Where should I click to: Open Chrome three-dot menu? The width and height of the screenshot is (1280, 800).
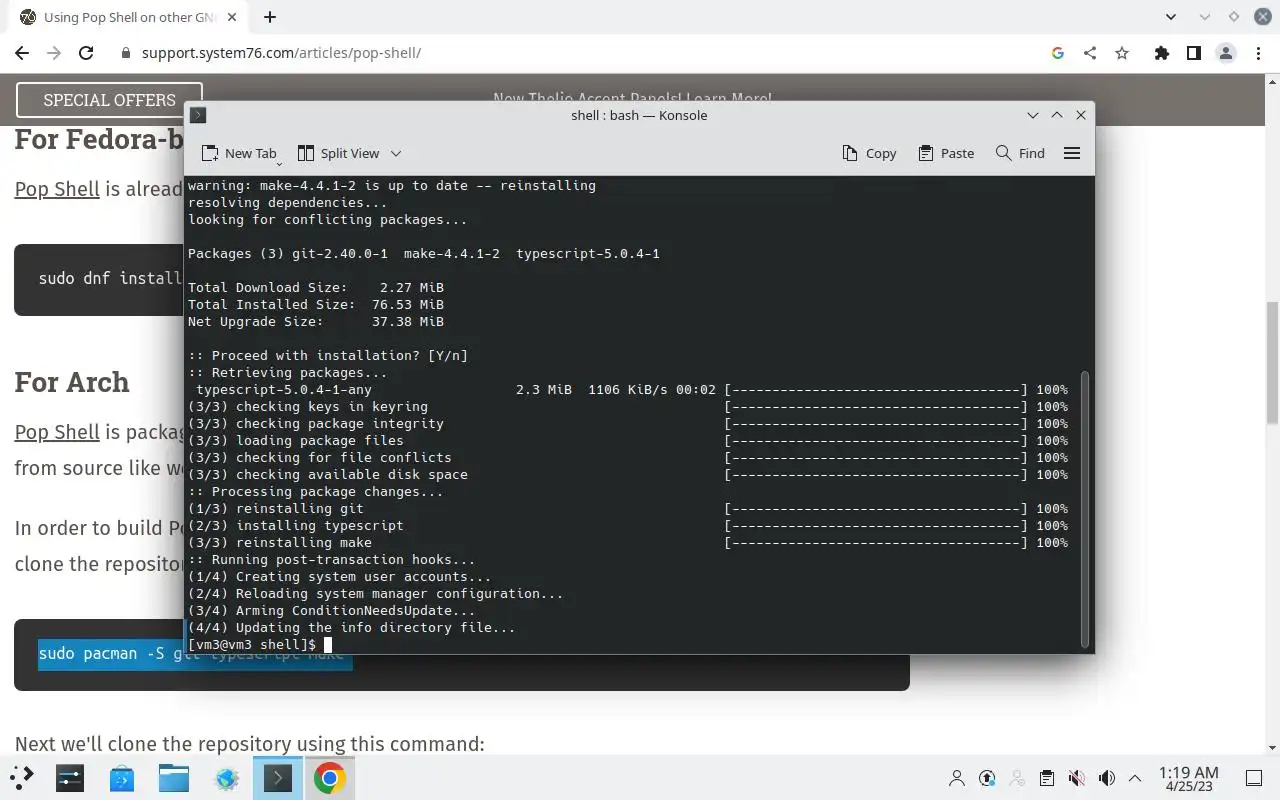coord(1258,53)
